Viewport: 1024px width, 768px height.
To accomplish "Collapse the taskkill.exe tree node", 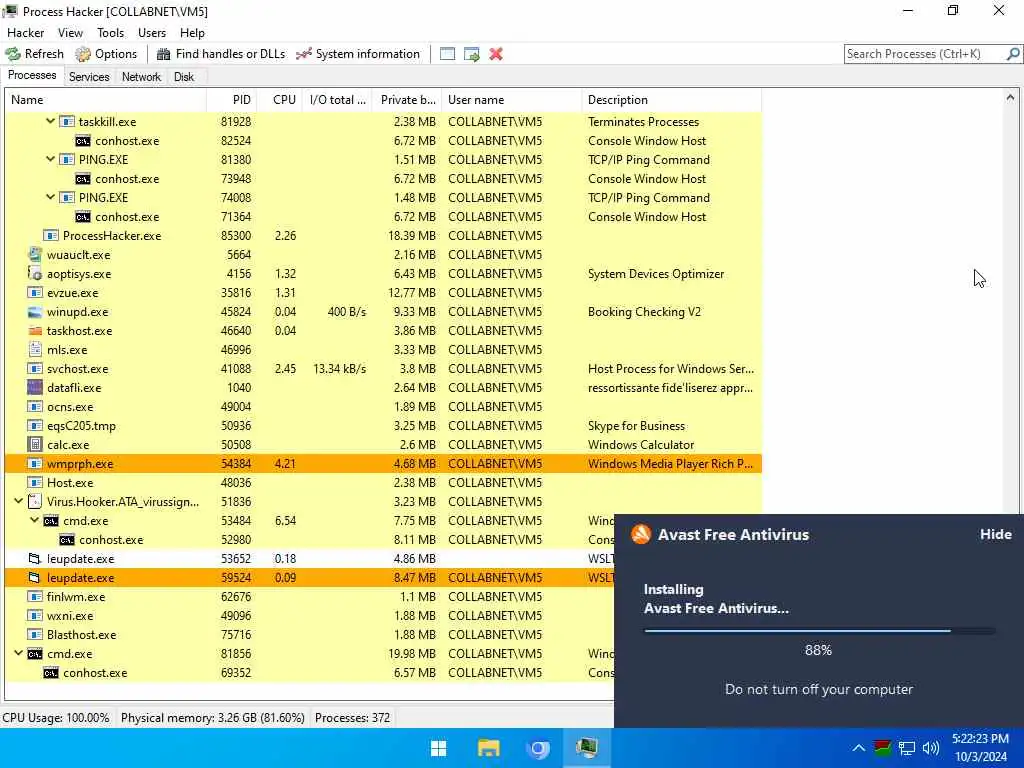I will tap(50, 121).
